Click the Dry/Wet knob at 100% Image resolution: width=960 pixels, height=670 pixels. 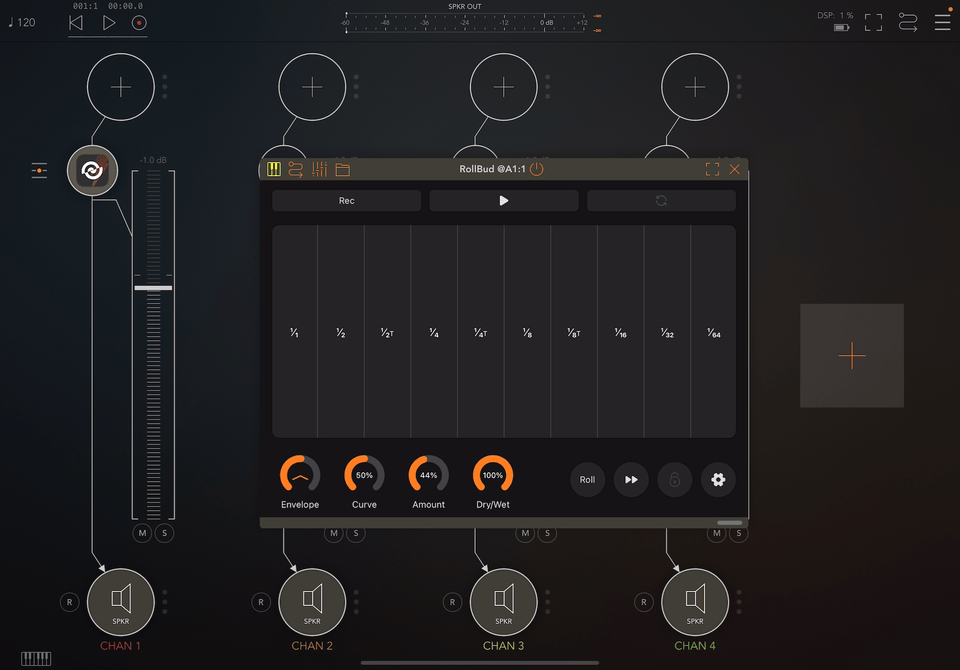coord(493,475)
